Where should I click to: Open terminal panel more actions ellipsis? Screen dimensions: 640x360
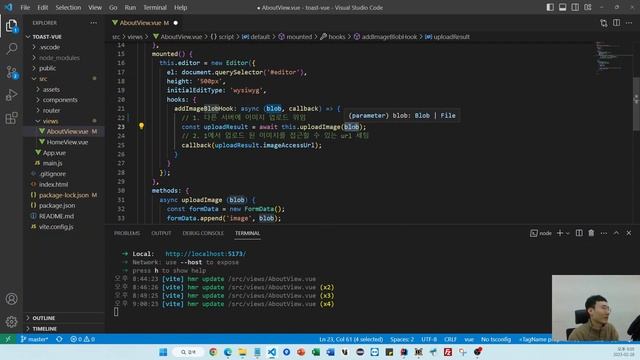pos(604,233)
